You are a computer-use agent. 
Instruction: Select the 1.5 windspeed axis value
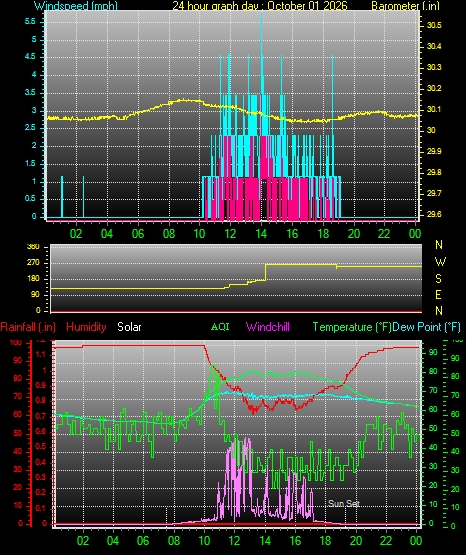pos(30,164)
